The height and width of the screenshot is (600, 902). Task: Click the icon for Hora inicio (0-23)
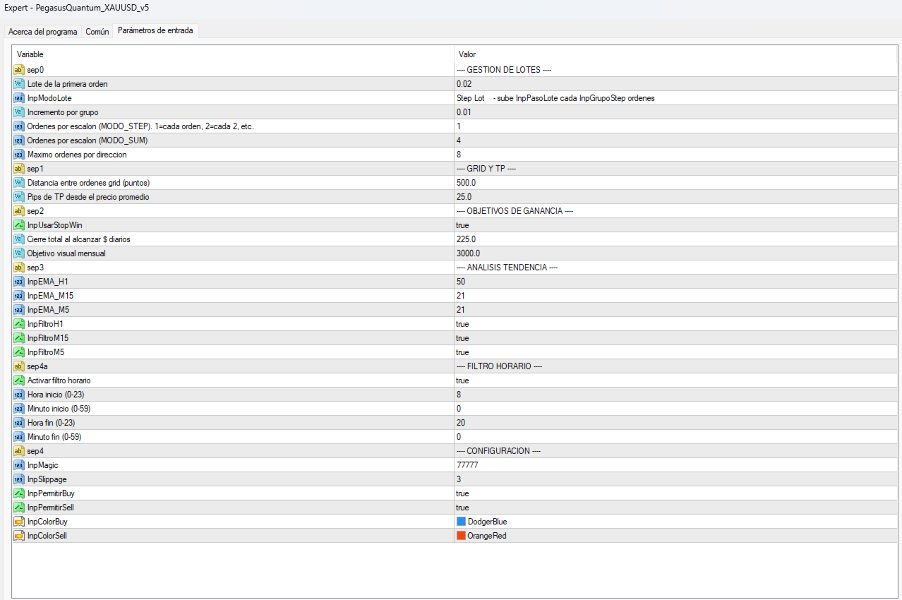tap(19, 394)
